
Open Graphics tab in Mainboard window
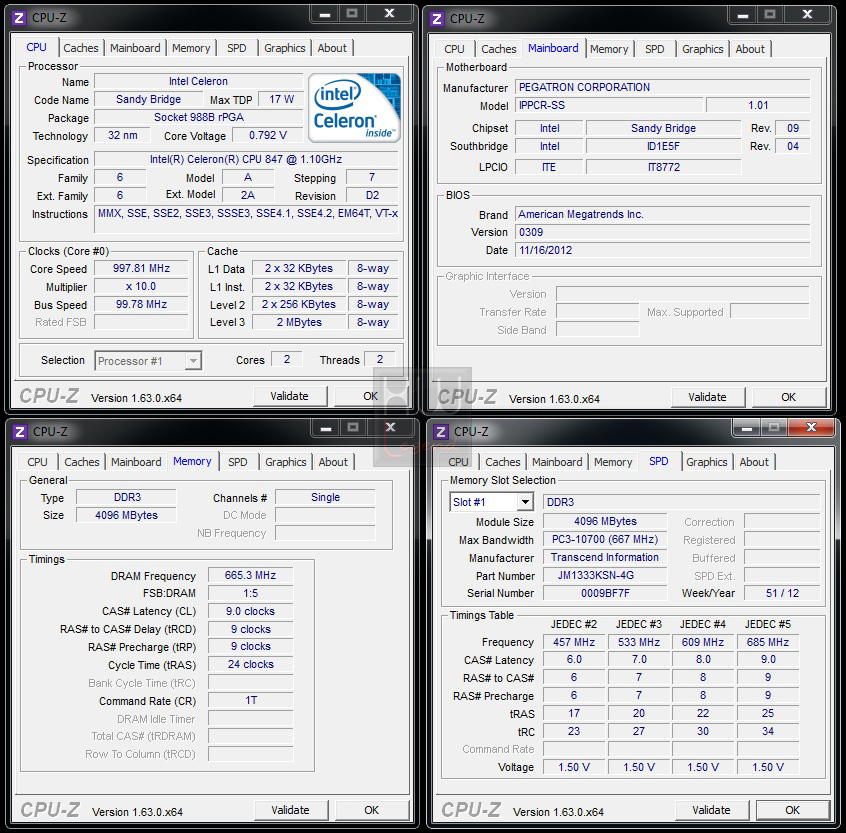(702, 49)
